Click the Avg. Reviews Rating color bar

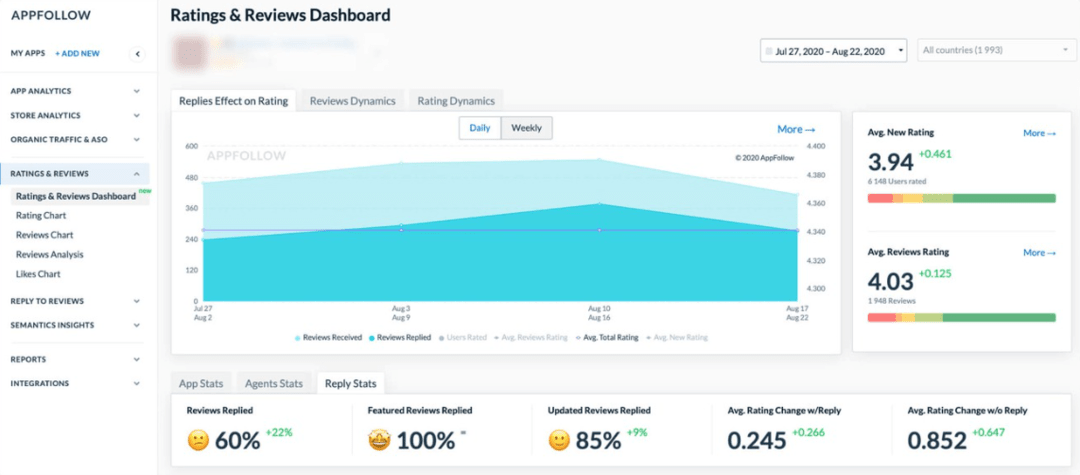[961, 317]
